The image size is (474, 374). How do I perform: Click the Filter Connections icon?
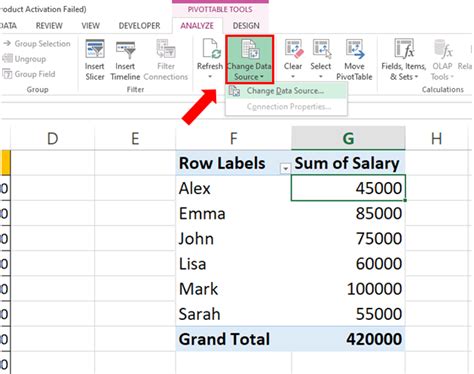[166, 49]
